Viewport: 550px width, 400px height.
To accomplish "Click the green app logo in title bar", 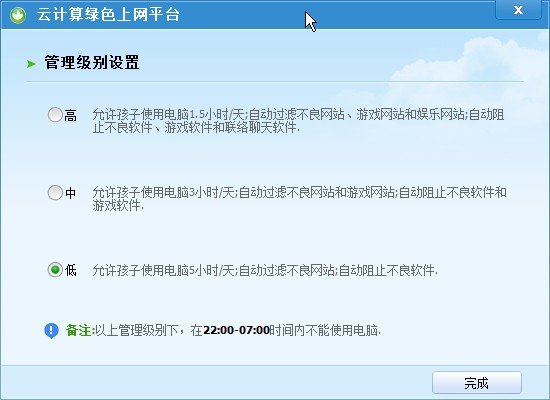I will (18, 15).
